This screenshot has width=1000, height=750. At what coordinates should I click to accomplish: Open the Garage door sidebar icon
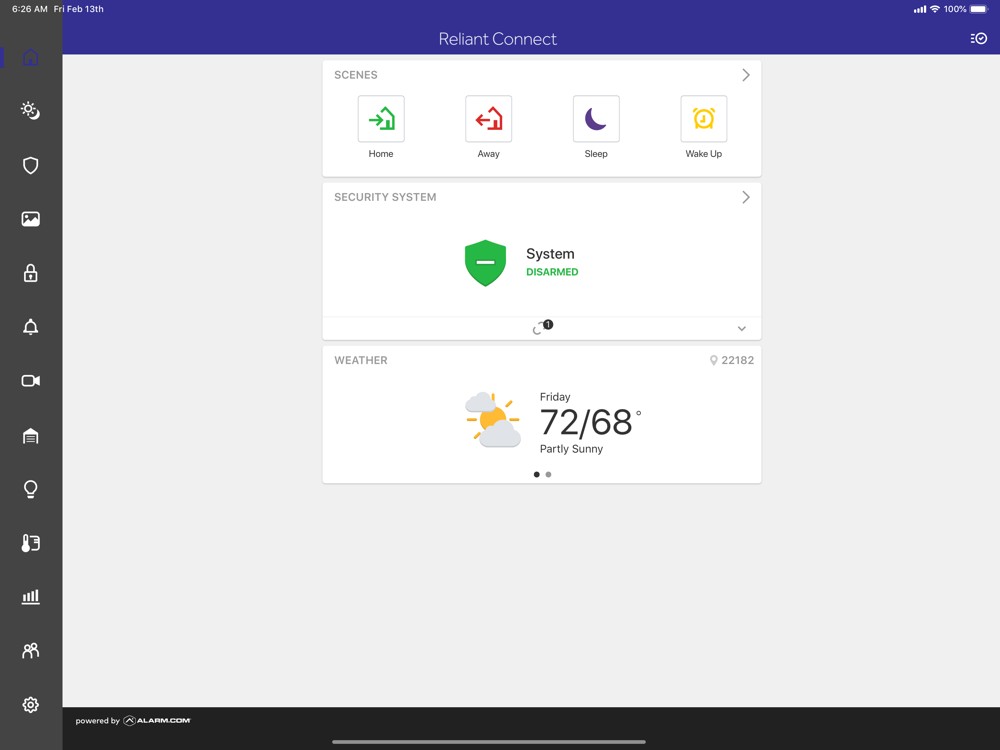click(31, 436)
